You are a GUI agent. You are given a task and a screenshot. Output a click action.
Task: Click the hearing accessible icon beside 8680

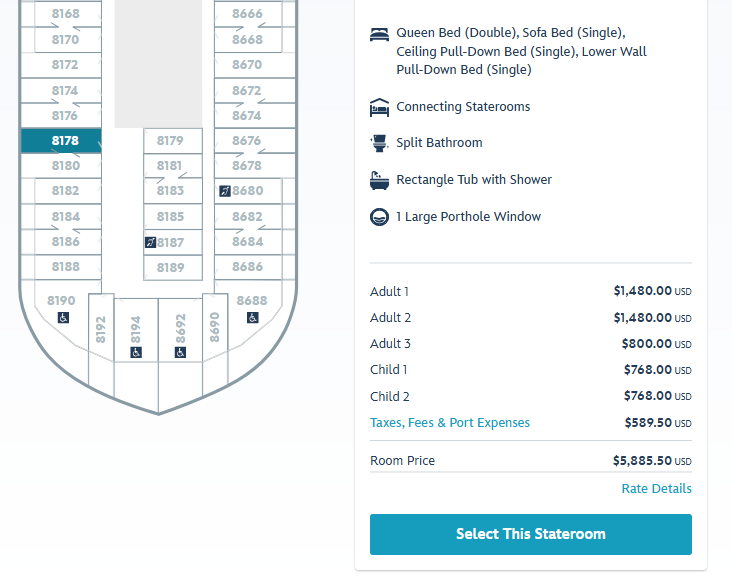(224, 191)
